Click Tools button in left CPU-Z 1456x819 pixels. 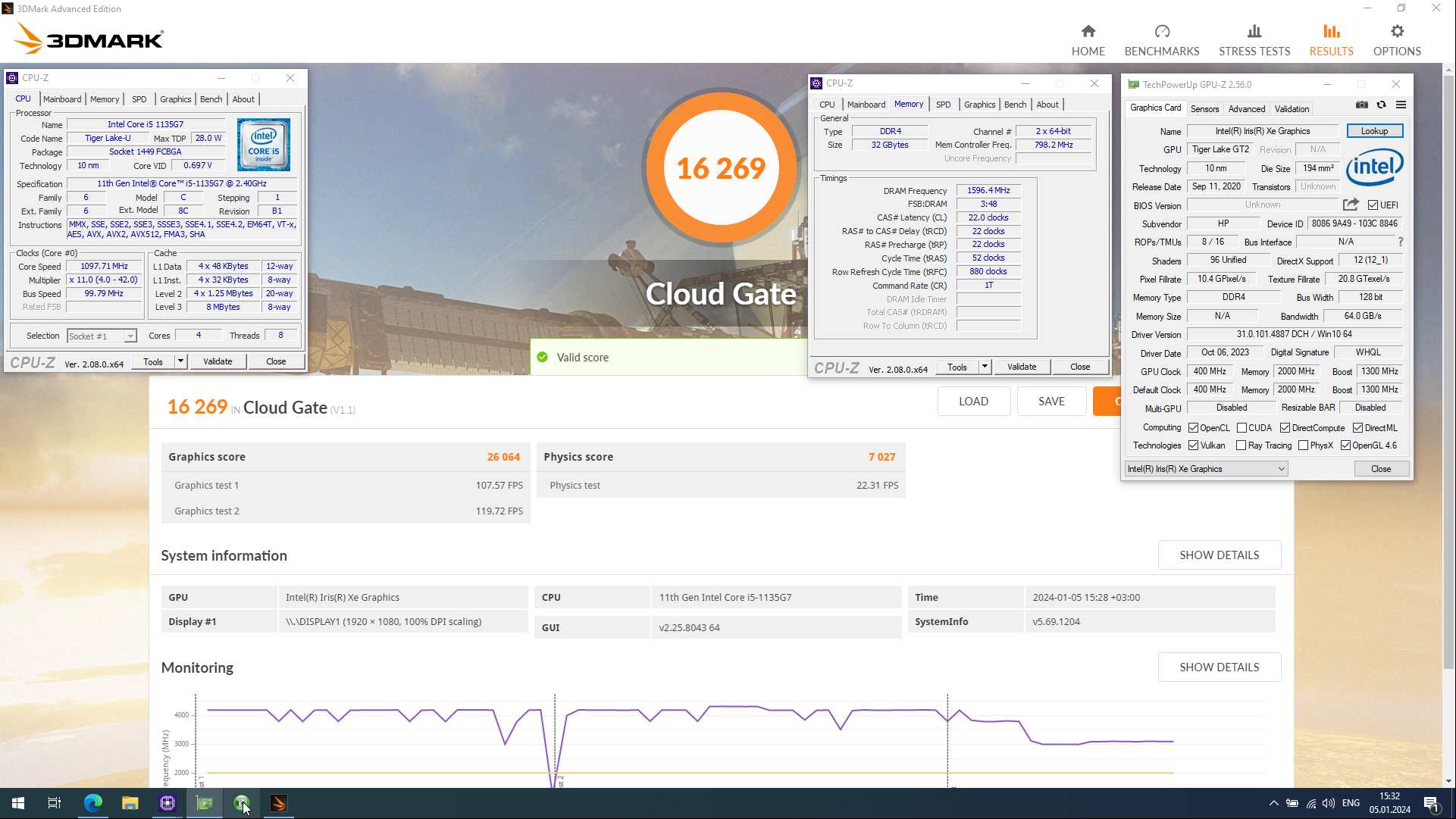pos(153,361)
